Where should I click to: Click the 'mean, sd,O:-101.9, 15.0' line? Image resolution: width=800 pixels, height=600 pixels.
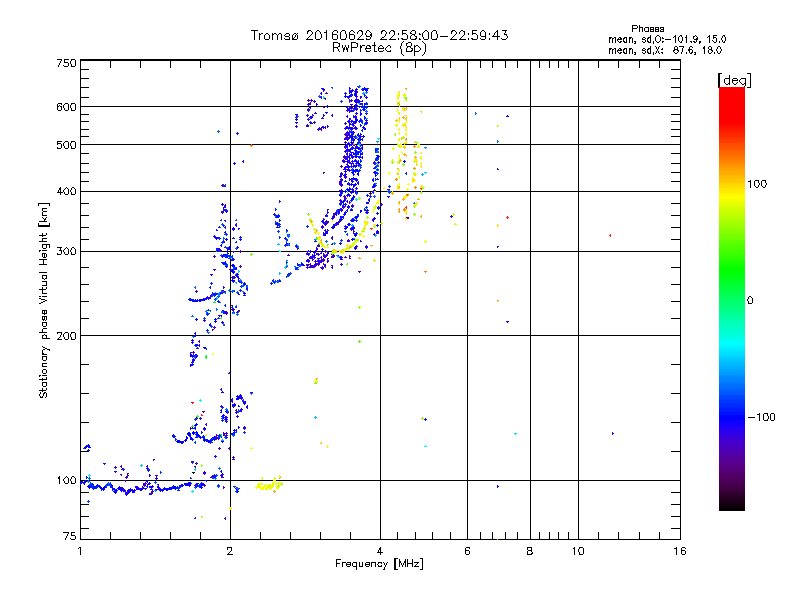click(667, 39)
